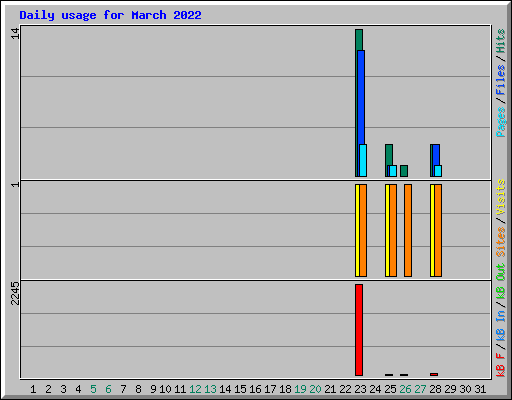The width and height of the screenshot is (512, 400).
Task: Click the Files axis label on the right side
Action: click(x=501, y=80)
